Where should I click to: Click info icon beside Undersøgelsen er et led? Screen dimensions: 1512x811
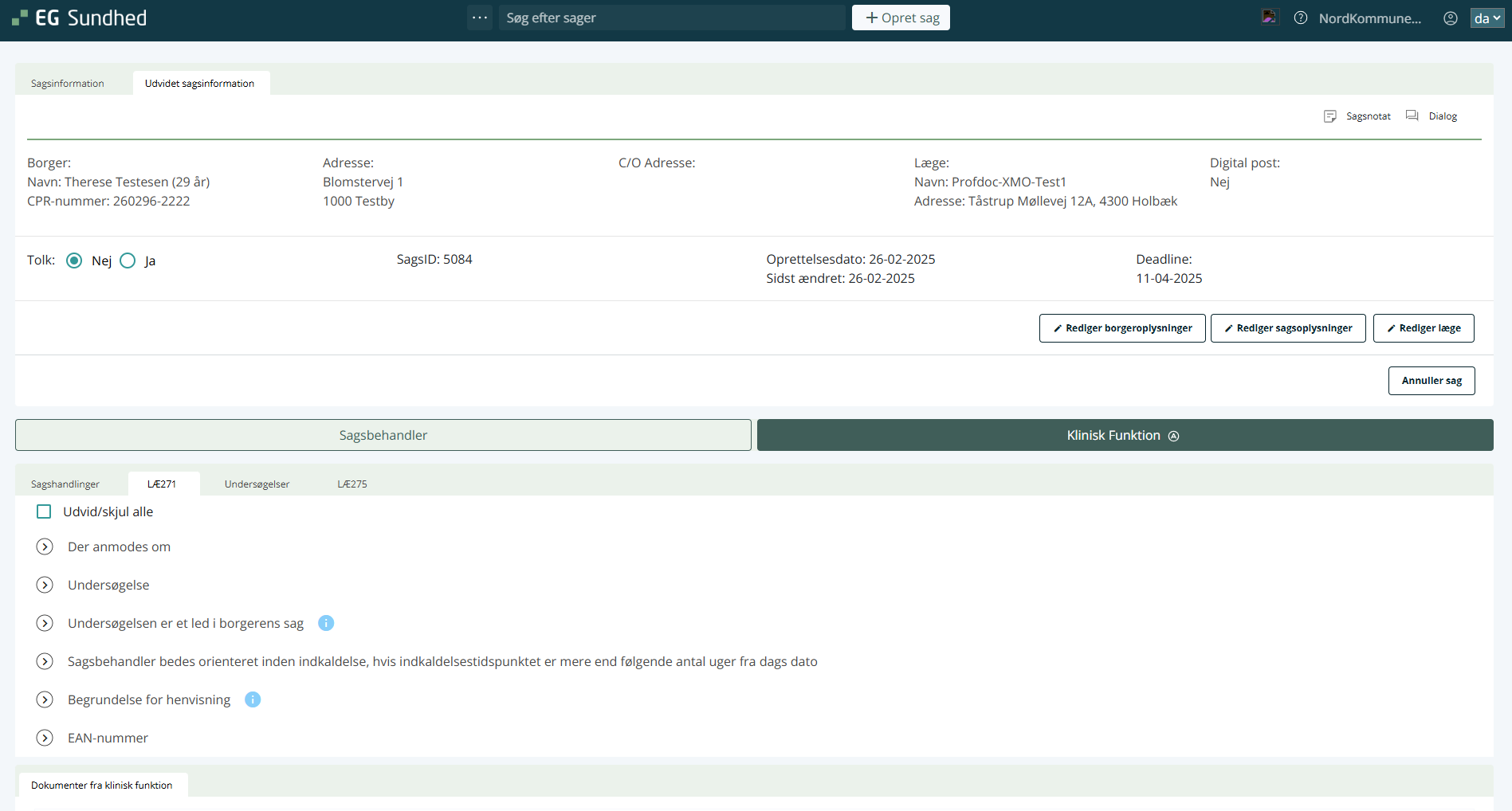click(x=326, y=623)
